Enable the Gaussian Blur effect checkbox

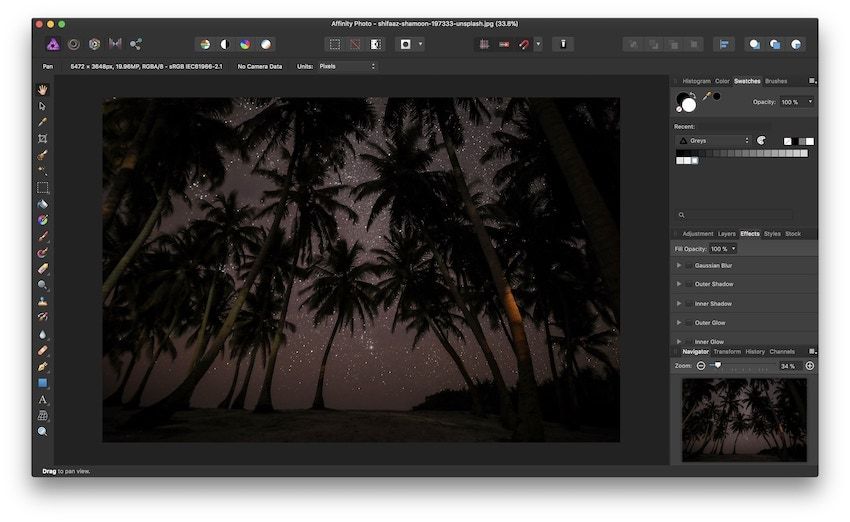coord(688,265)
